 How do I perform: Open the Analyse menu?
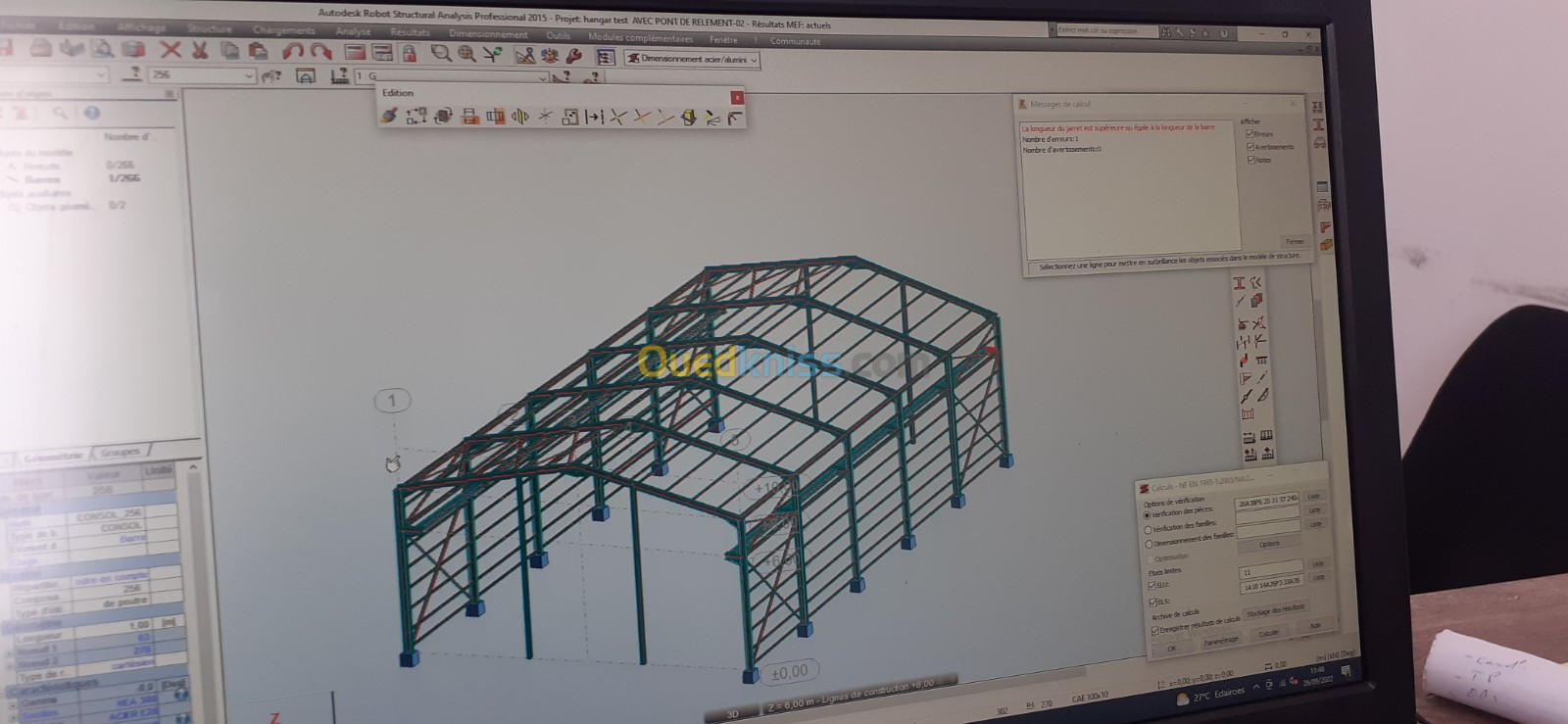353,31
